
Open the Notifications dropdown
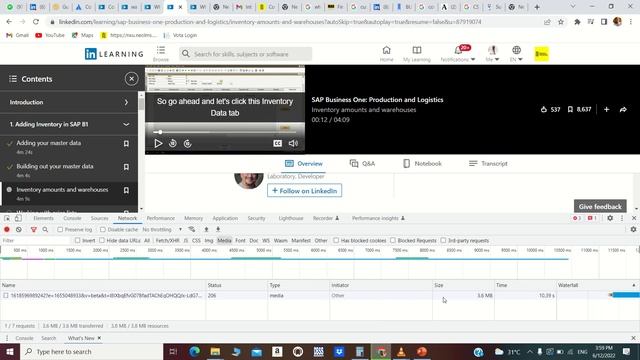(x=458, y=53)
